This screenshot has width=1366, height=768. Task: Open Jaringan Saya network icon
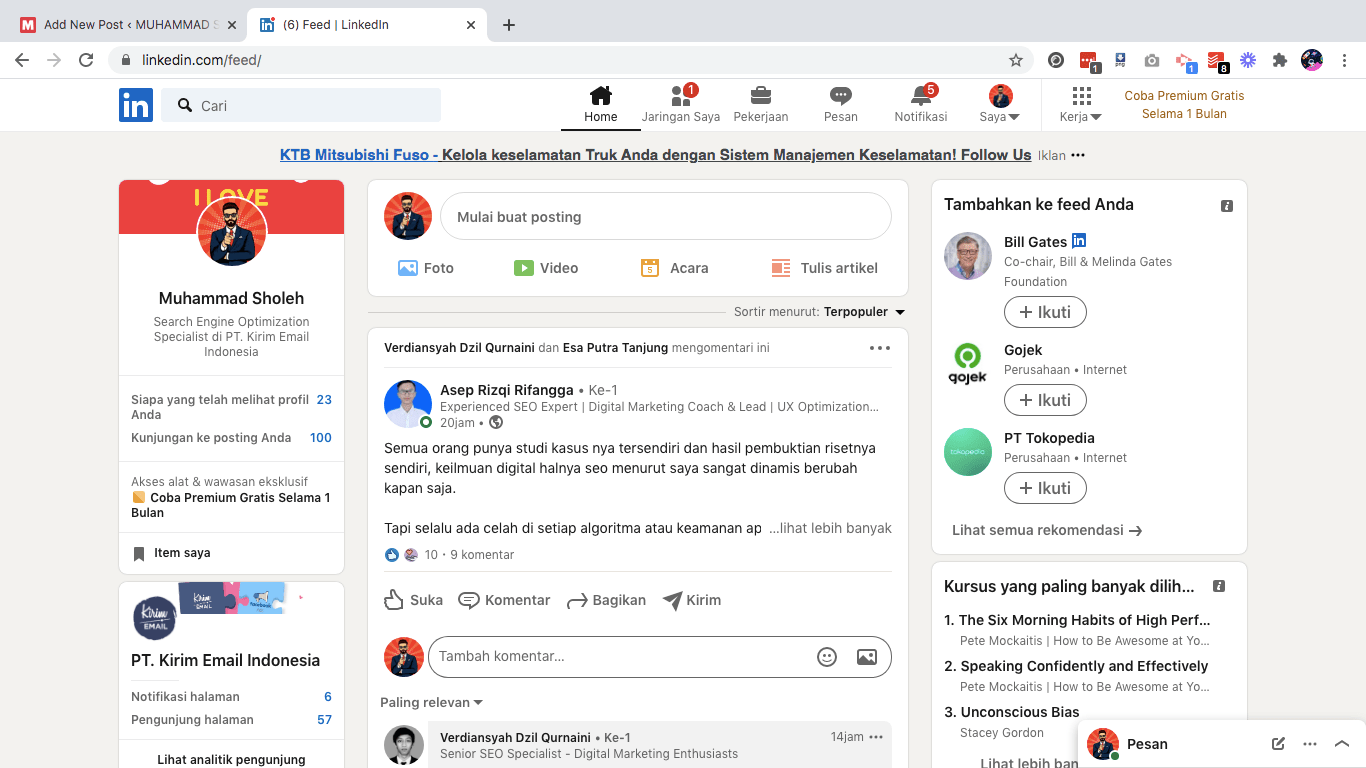[x=681, y=105]
